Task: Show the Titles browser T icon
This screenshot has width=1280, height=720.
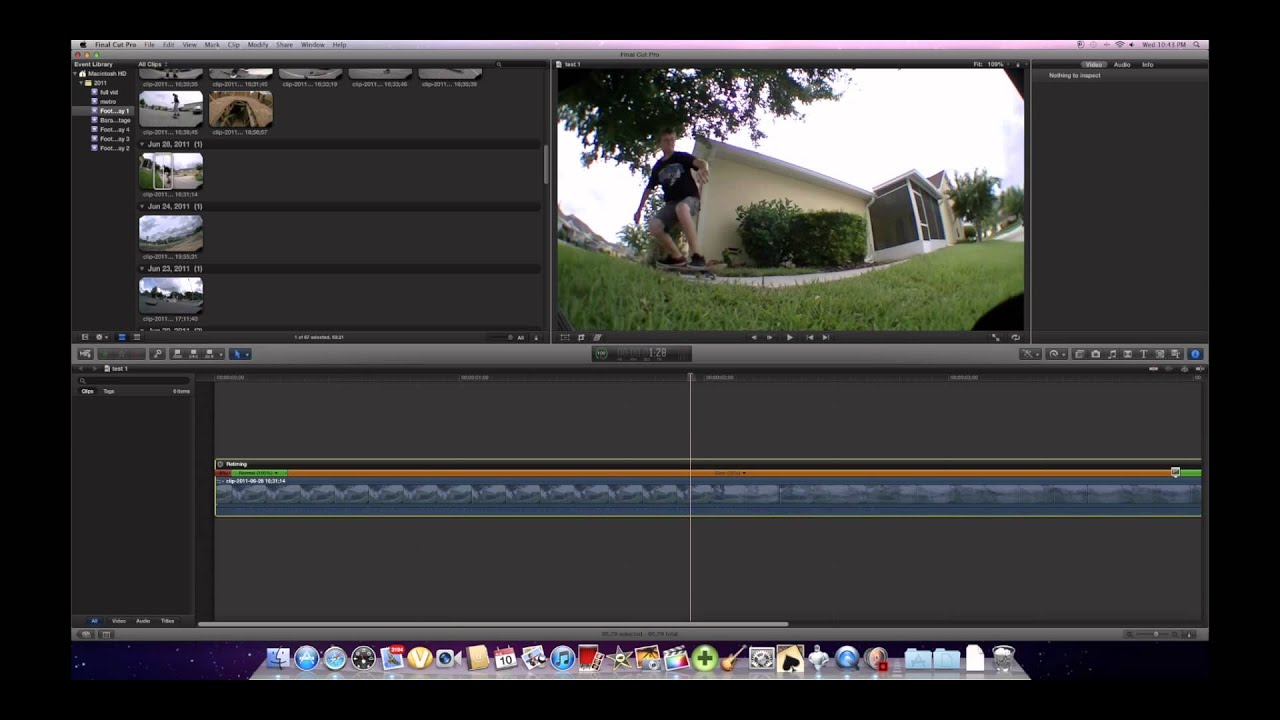Action: (1143, 354)
